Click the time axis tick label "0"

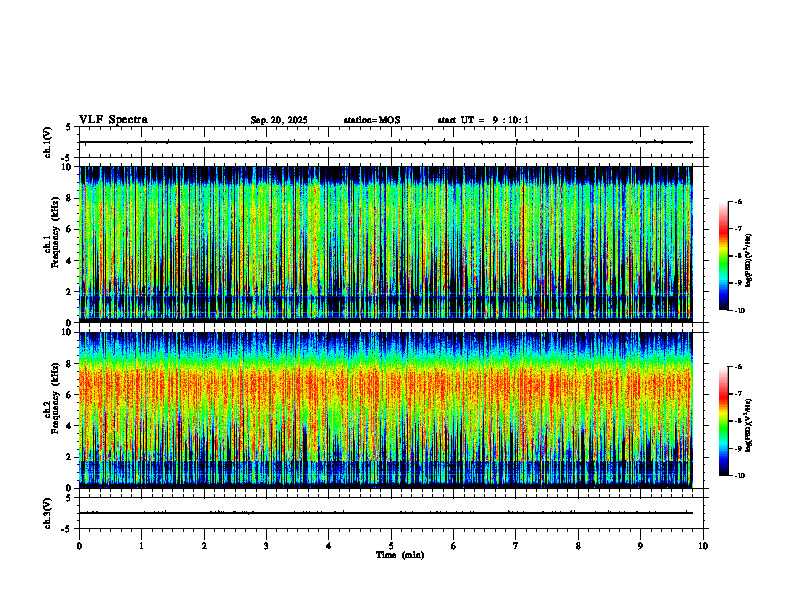(x=79, y=546)
